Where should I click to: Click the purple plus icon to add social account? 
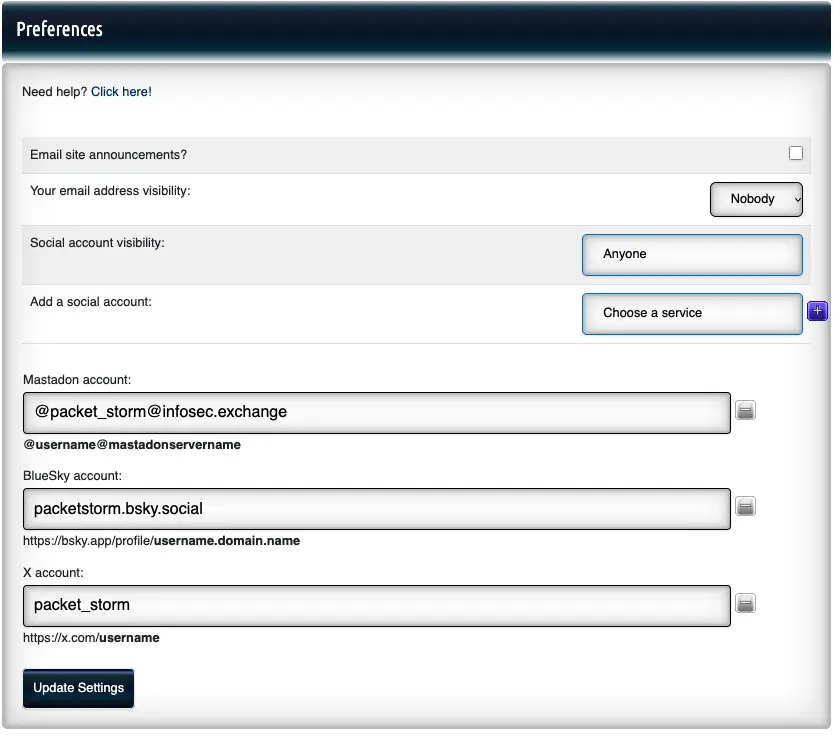pos(817,312)
